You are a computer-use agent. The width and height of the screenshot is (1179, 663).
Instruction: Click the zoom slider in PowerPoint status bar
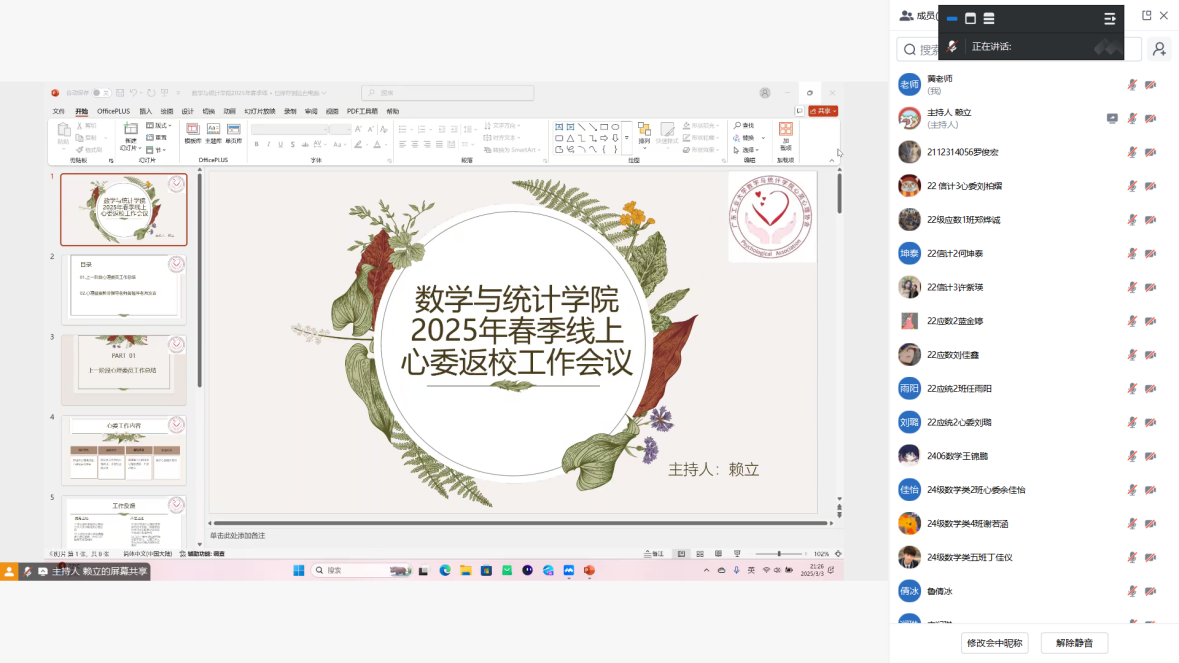[x=779, y=554]
